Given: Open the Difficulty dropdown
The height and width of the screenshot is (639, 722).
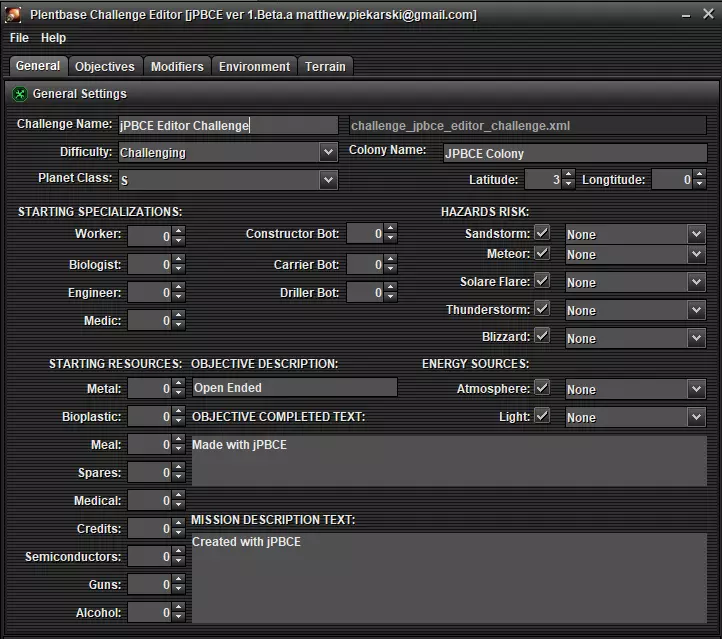Looking at the screenshot, I should click(x=328, y=153).
